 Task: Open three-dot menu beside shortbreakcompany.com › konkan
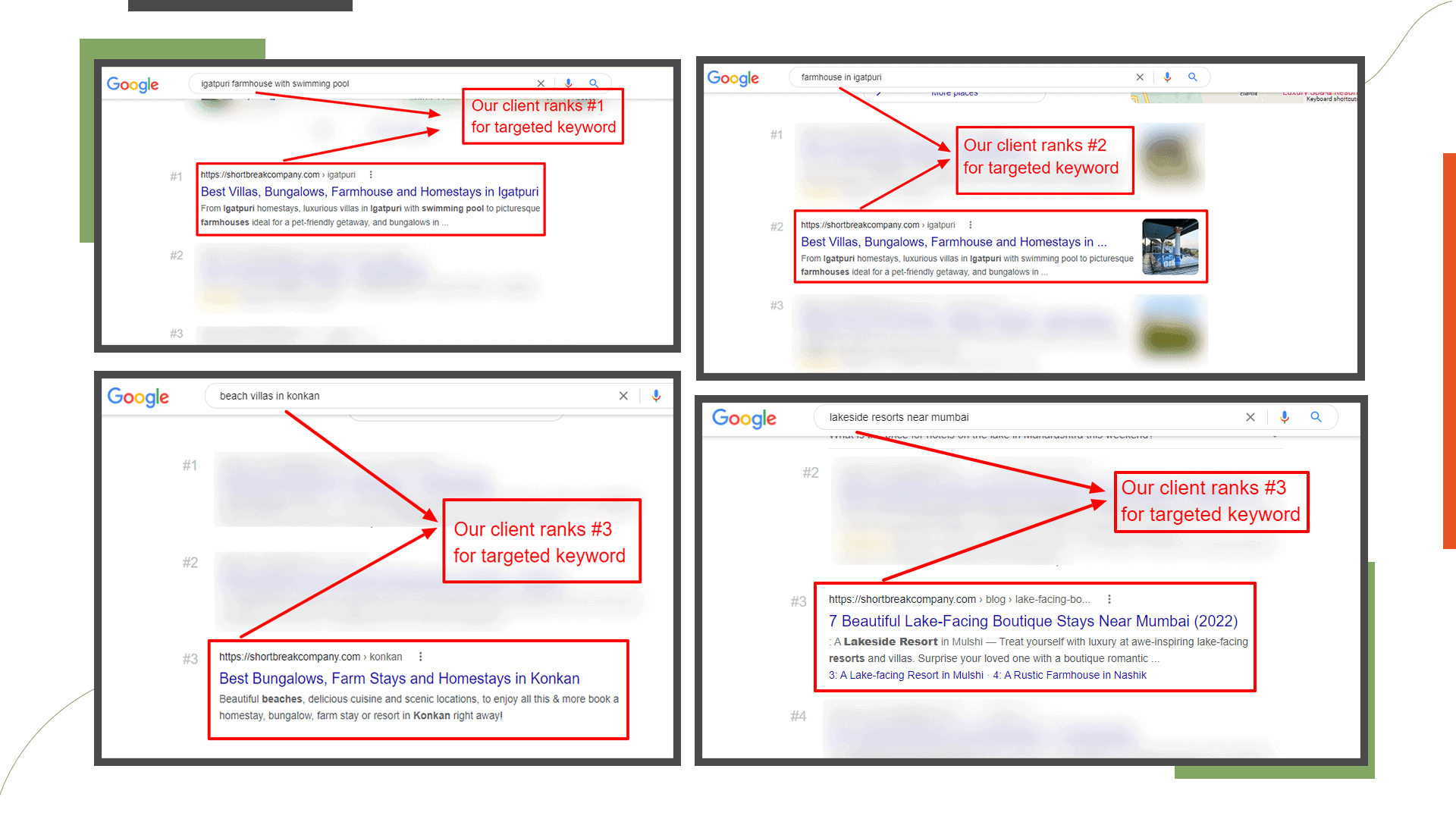pos(421,657)
